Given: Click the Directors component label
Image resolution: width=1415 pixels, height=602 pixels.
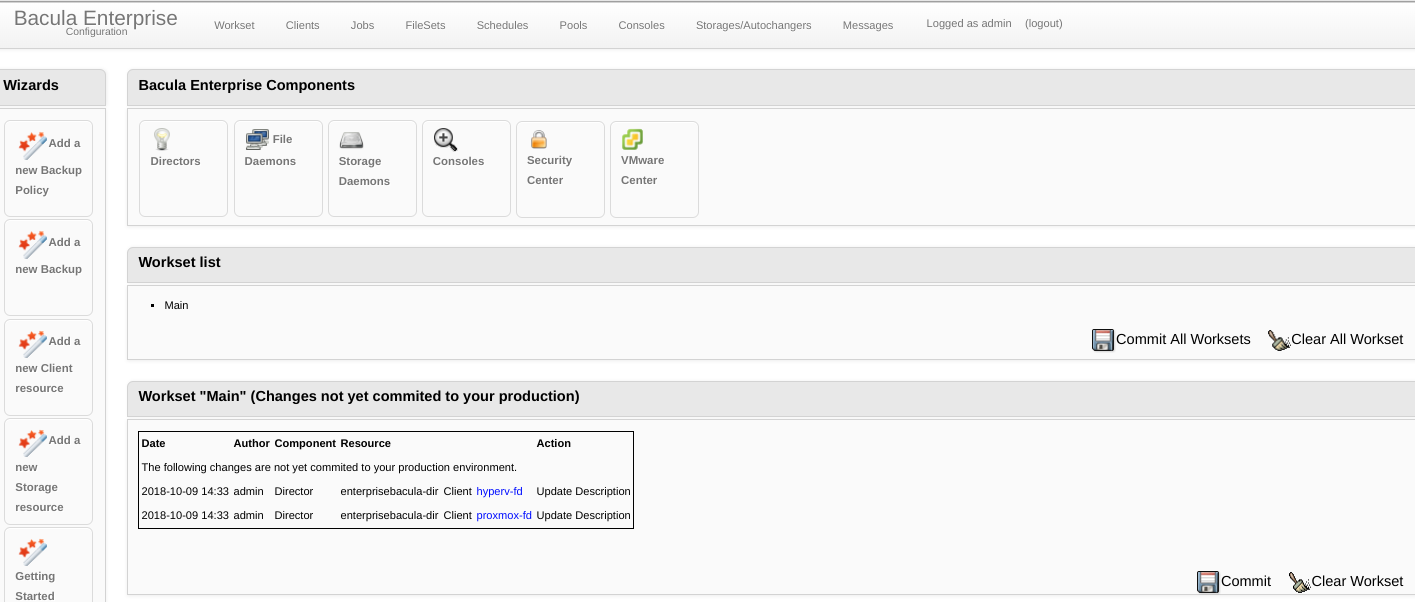Looking at the screenshot, I should coord(175,161).
